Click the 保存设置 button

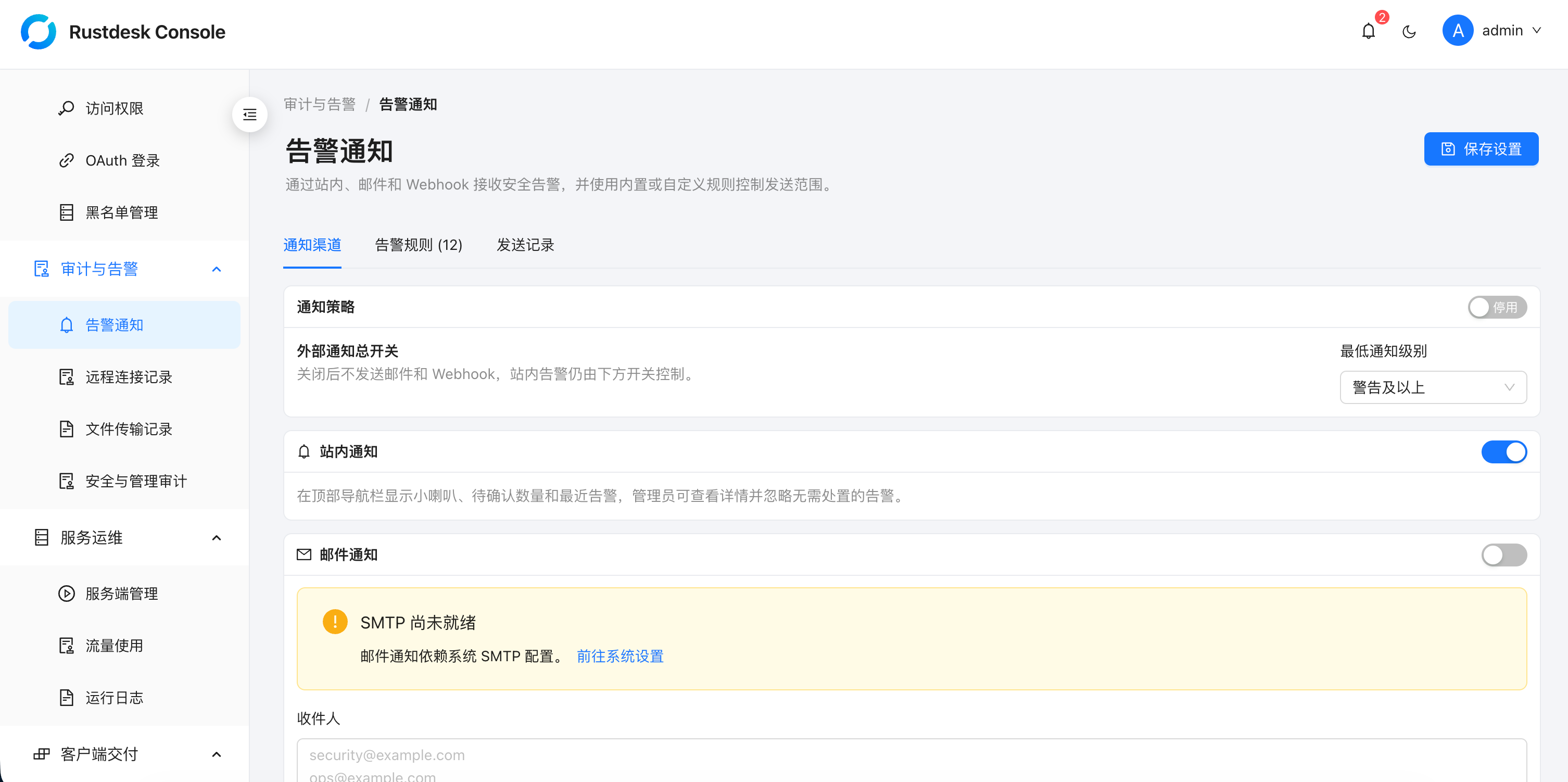tap(1481, 149)
